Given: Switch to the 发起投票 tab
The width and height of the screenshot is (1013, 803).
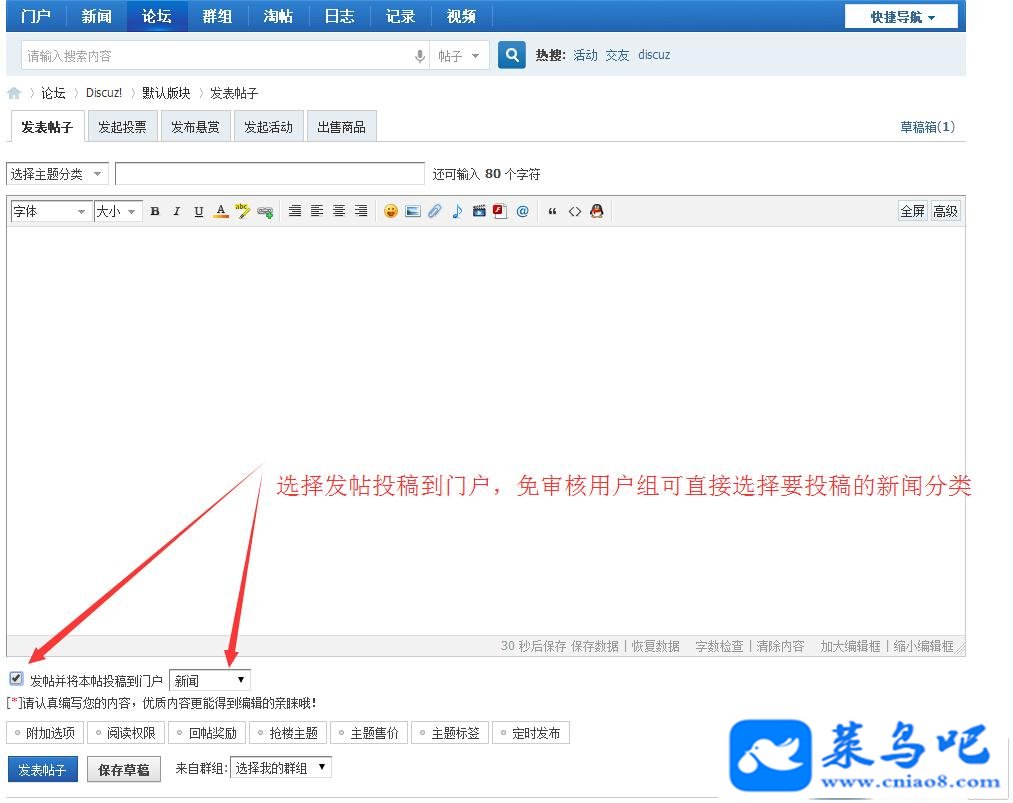Looking at the screenshot, I should (122, 127).
